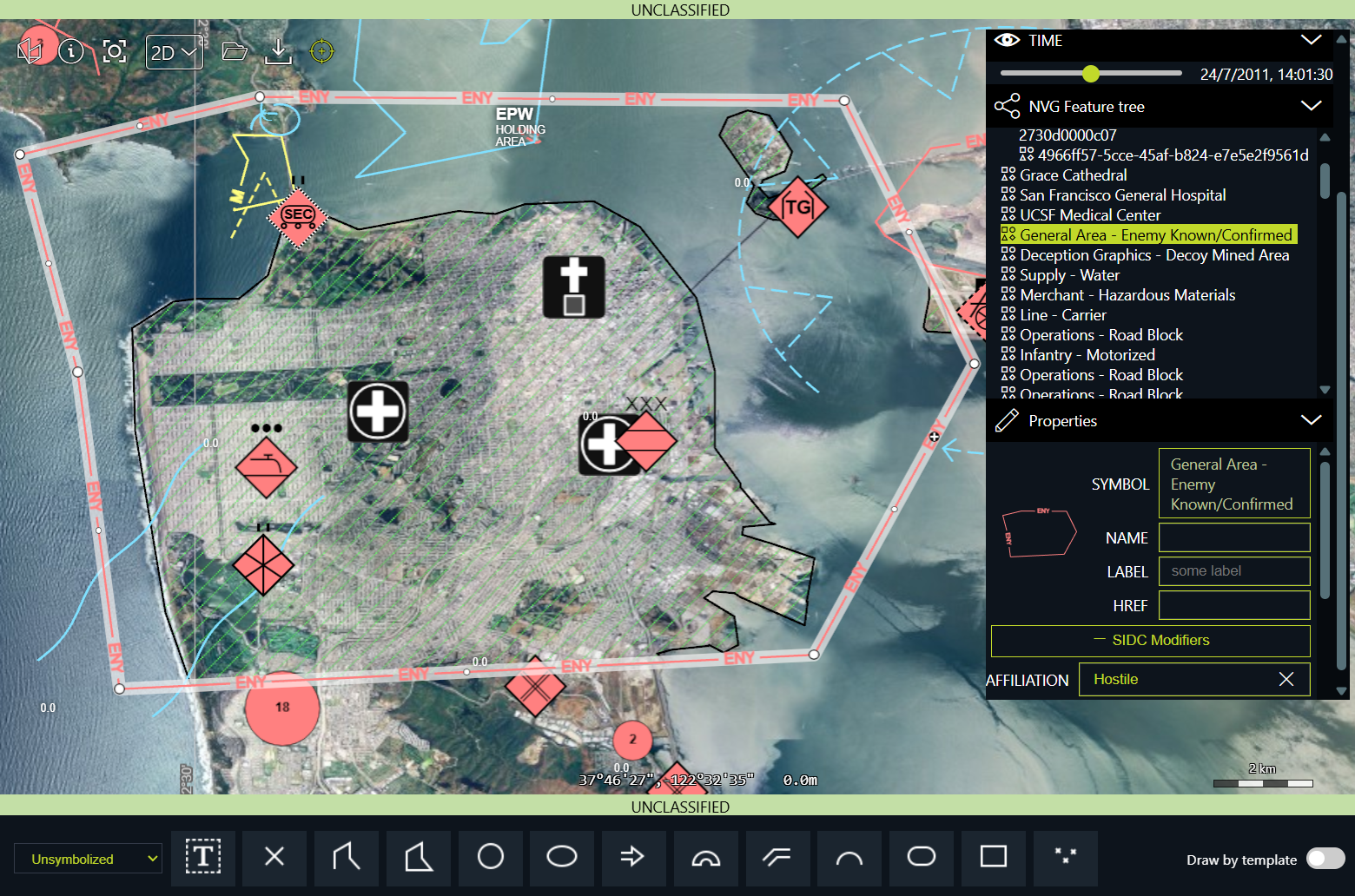
Task: Select the Polygon drawing tool
Action: (419, 858)
